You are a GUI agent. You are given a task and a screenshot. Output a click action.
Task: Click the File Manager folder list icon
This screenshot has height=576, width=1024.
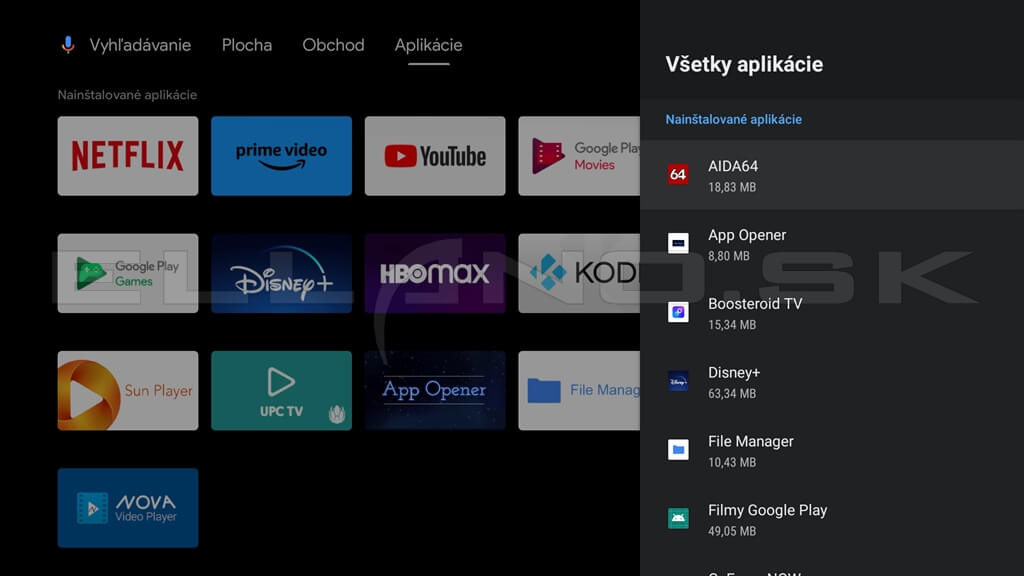tap(678, 449)
